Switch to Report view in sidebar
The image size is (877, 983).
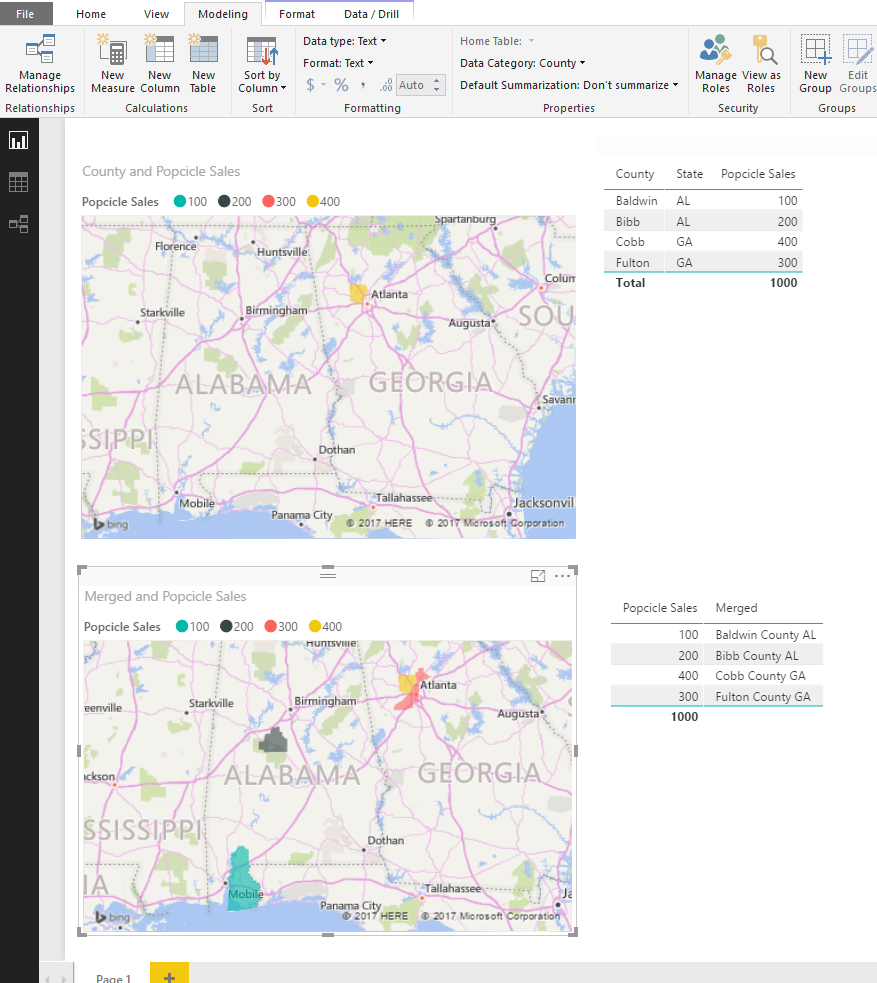click(x=18, y=140)
